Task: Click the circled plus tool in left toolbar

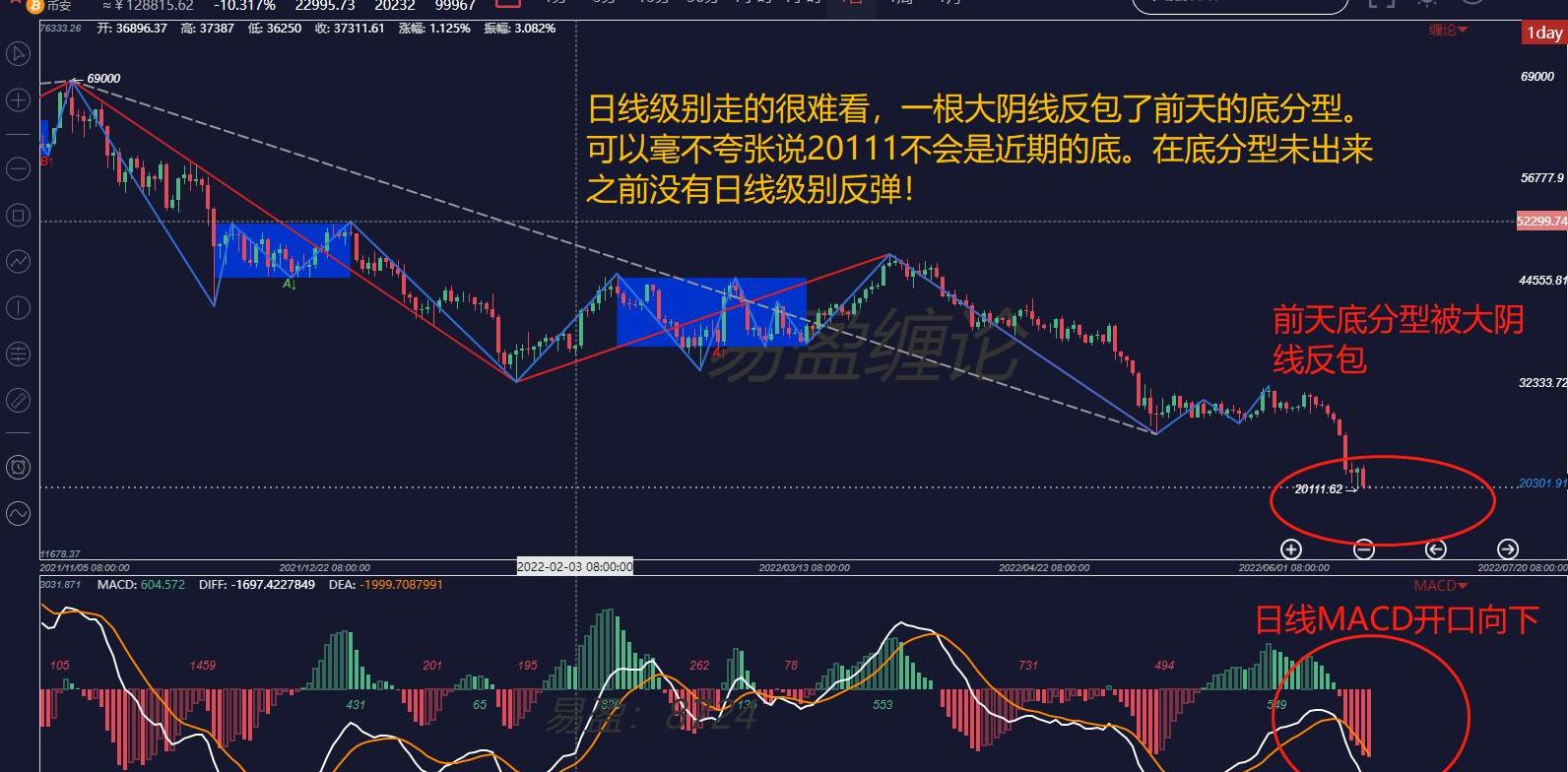Action: (x=18, y=100)
